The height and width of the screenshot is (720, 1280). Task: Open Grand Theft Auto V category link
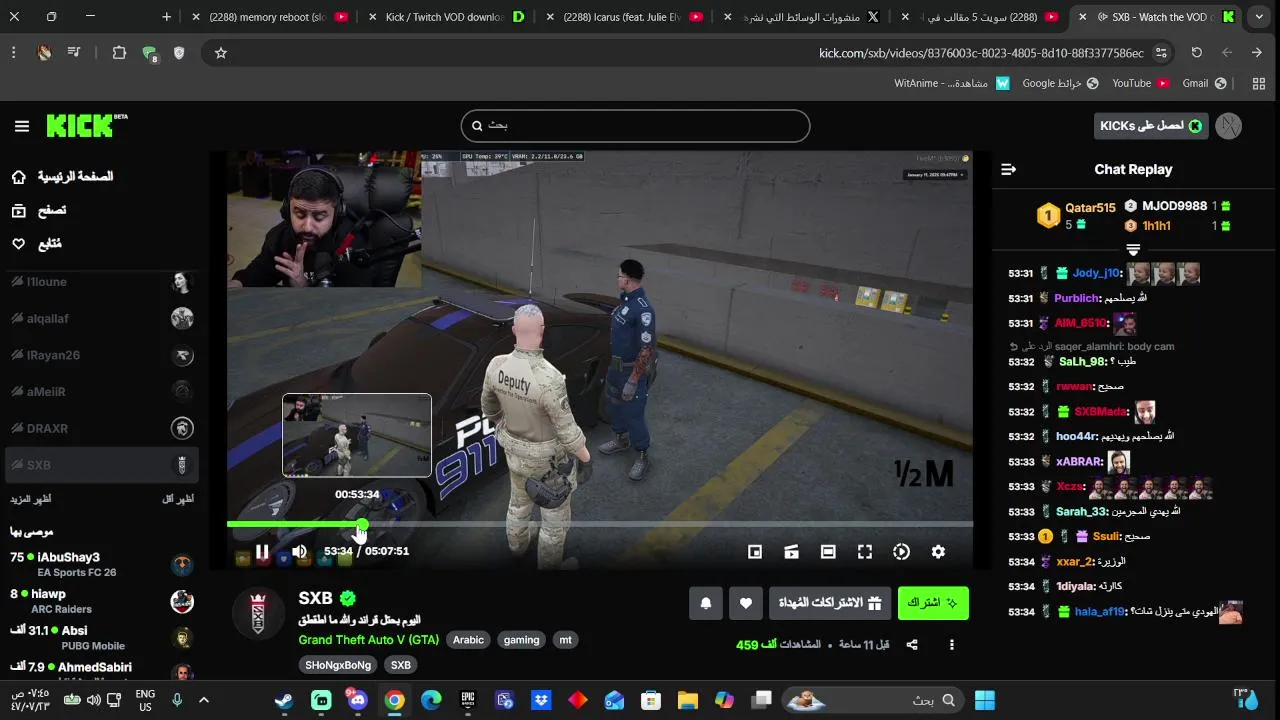pos(368,640)
